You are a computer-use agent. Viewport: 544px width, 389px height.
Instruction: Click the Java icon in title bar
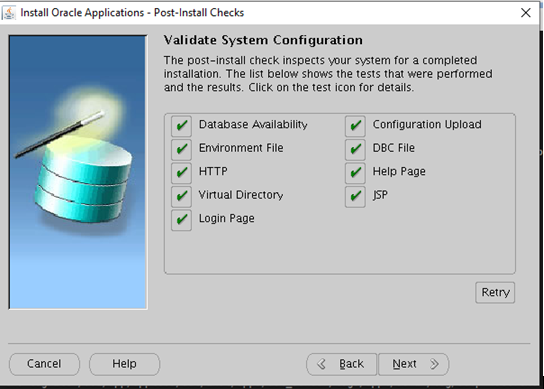coord(9,13)
